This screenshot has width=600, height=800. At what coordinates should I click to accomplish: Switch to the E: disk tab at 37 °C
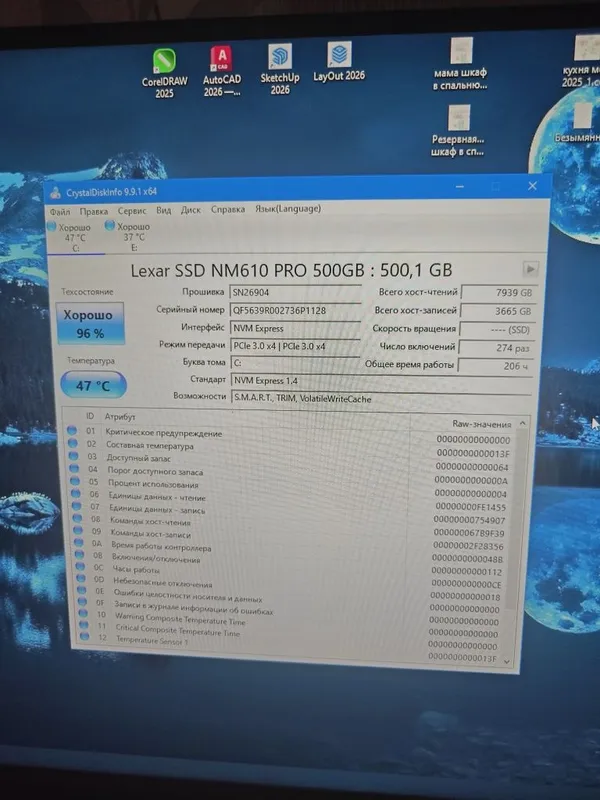[x=133, y=236]
